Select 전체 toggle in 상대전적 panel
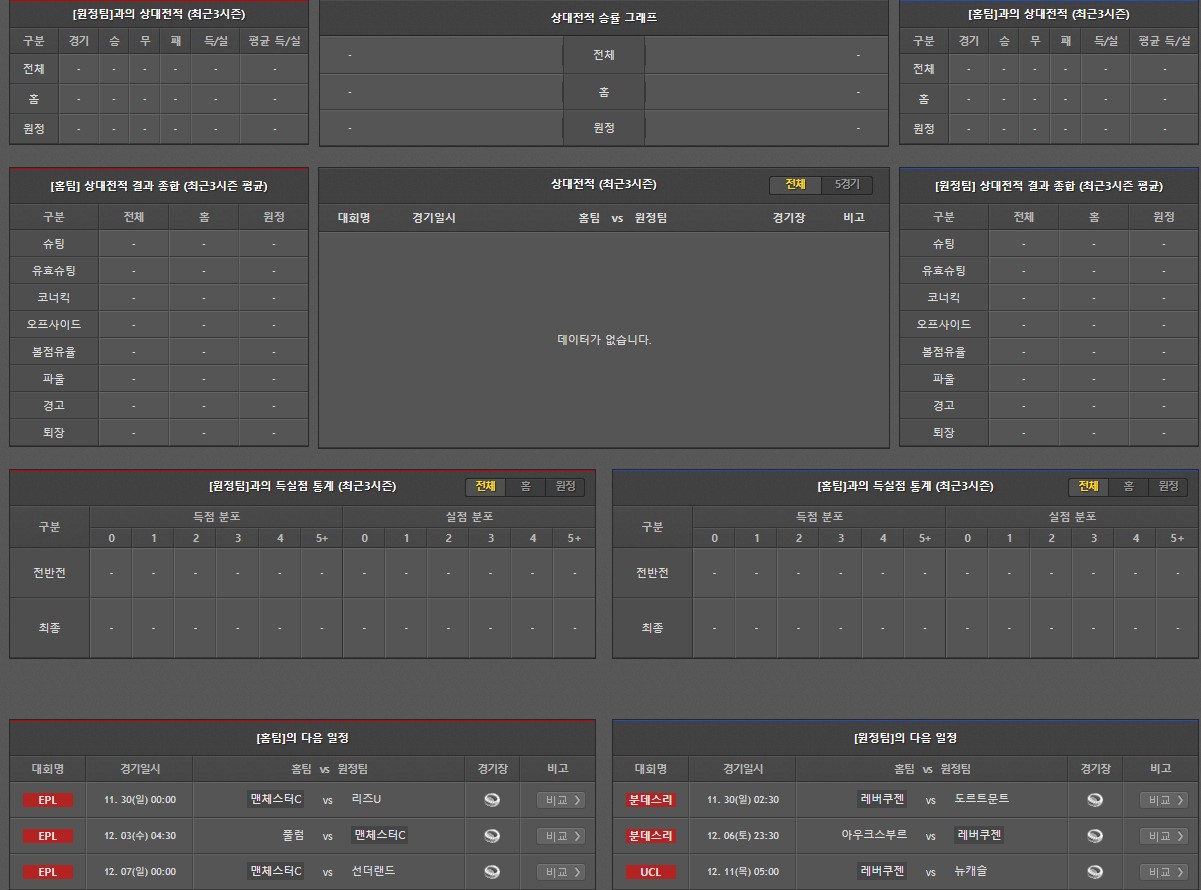The height and width of the screenshot is (890, 1201). [795, 185]
